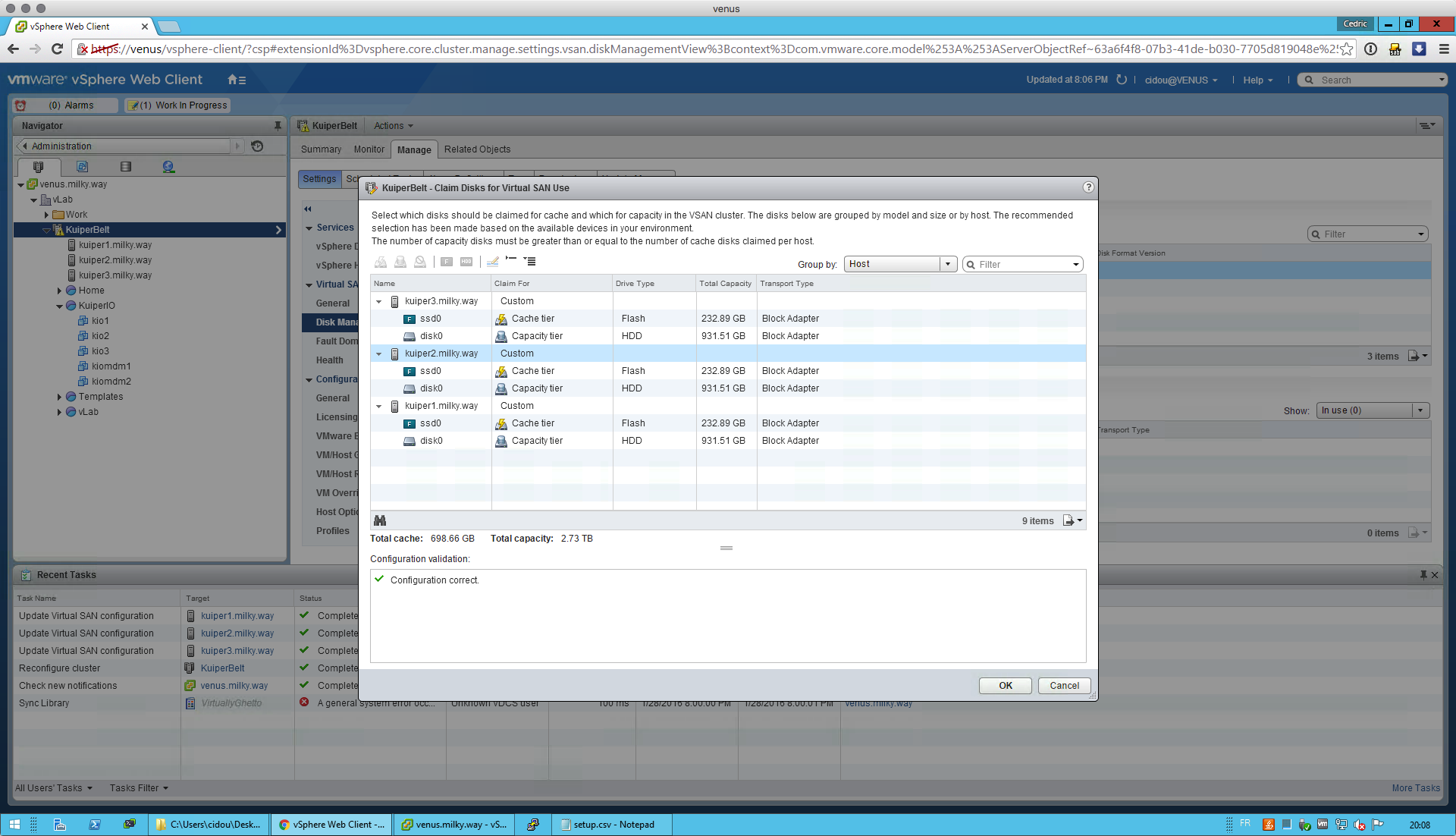Image resolution: width=1456 pixels, height=836 pixels.
Task: Click the refresh icon next to update time
Action: (x=1122, y=80)
